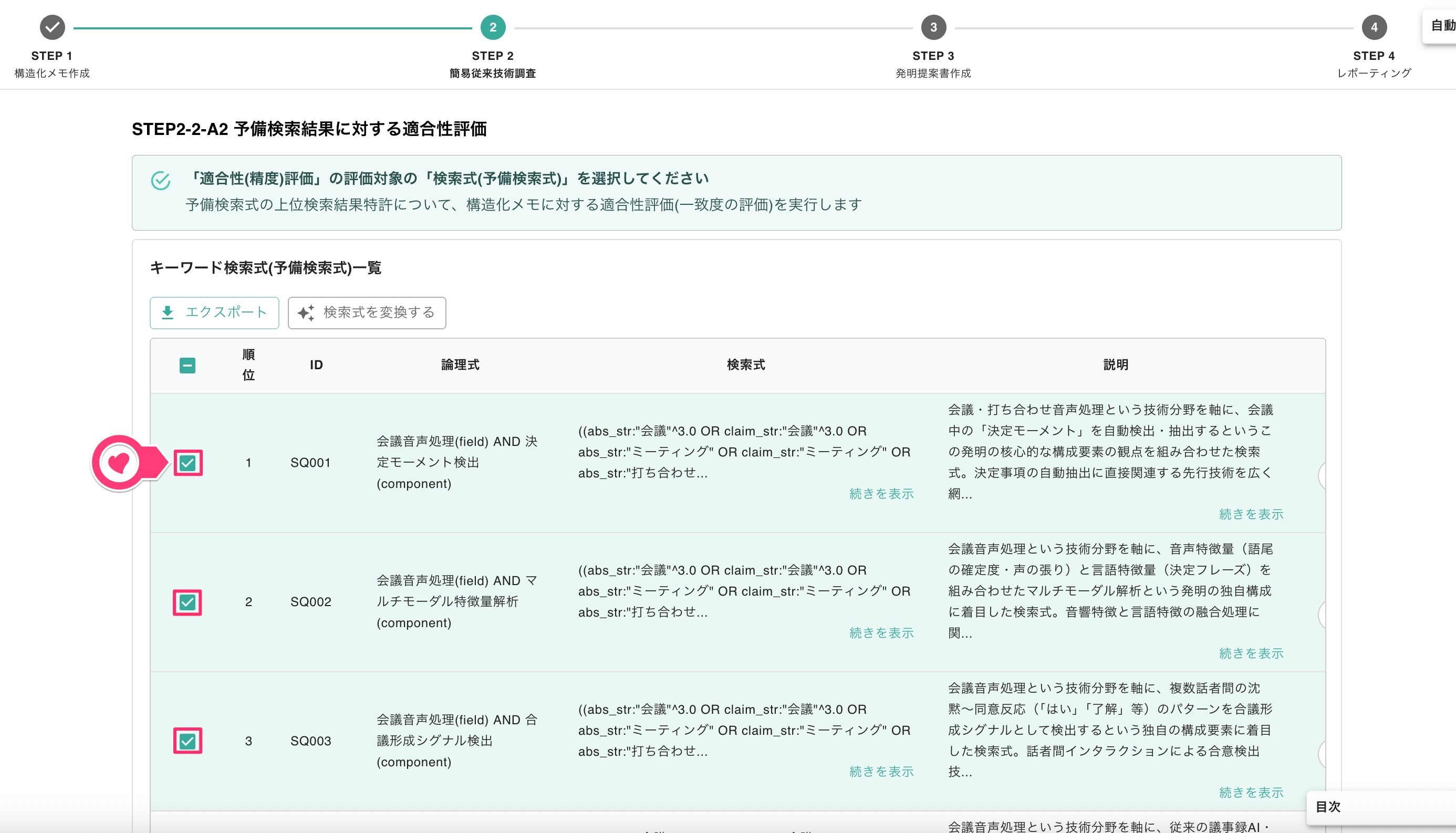Click the マルチモーダル特徴量解析 logic expression cell
Screen dimensions: 1456x833
tap(457, 602)
